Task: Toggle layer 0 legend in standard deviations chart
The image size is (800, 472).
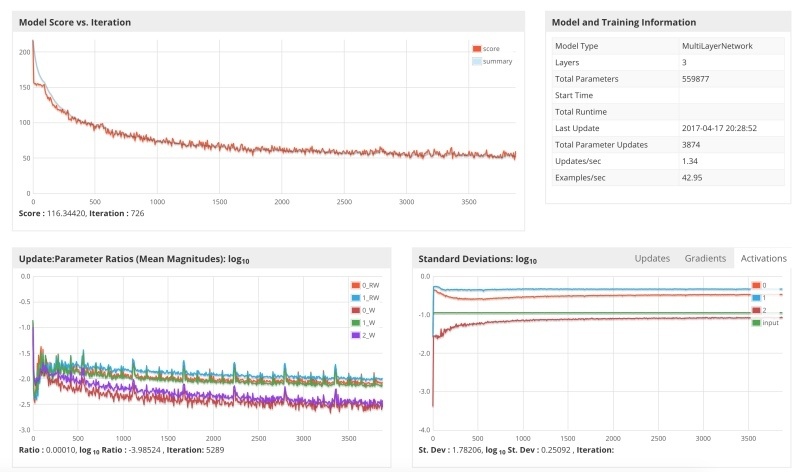Action: coord(759,285)
